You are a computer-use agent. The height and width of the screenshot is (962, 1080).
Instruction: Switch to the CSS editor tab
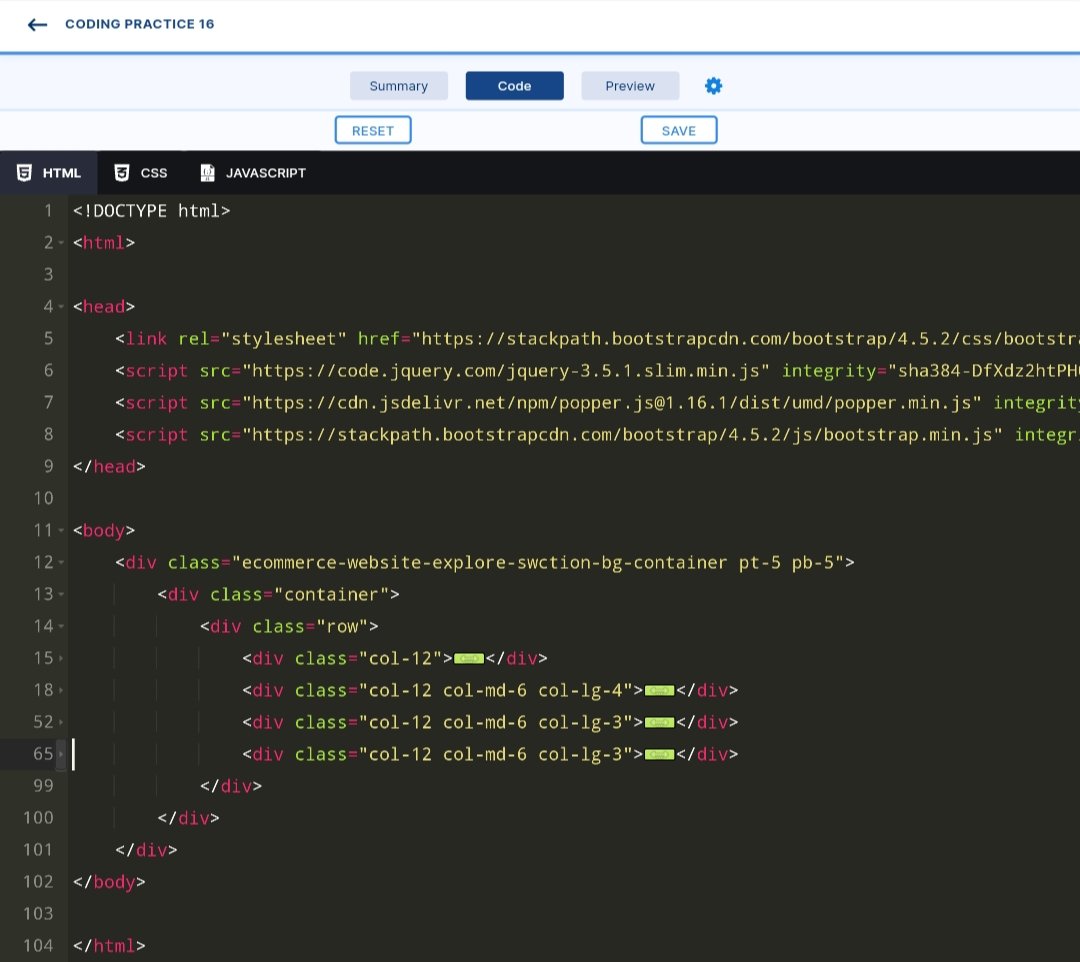click(141, 173)
